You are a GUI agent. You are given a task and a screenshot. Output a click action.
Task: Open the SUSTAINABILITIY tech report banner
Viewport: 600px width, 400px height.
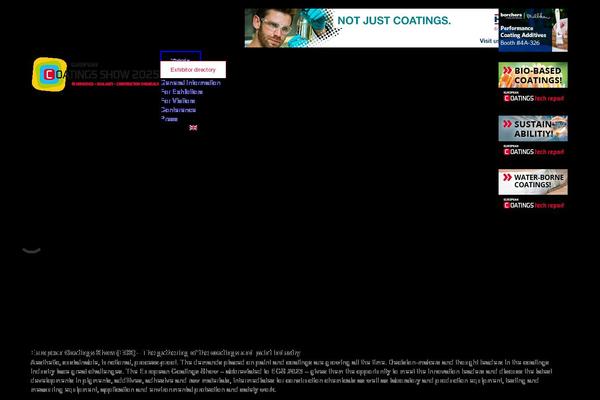[533, 136]
